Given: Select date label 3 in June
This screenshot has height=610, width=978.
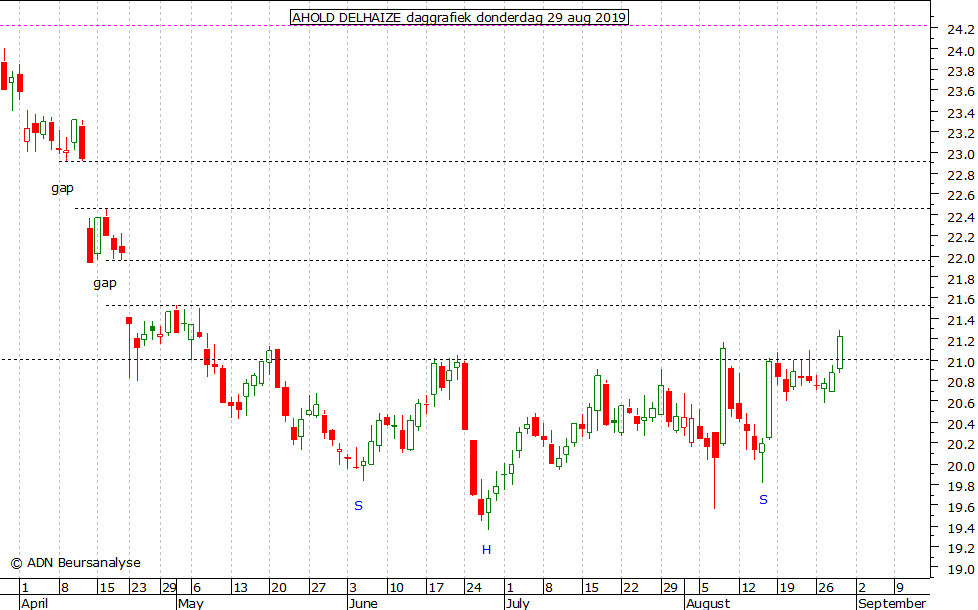Looking at the screenshot, I should point(354,588).
